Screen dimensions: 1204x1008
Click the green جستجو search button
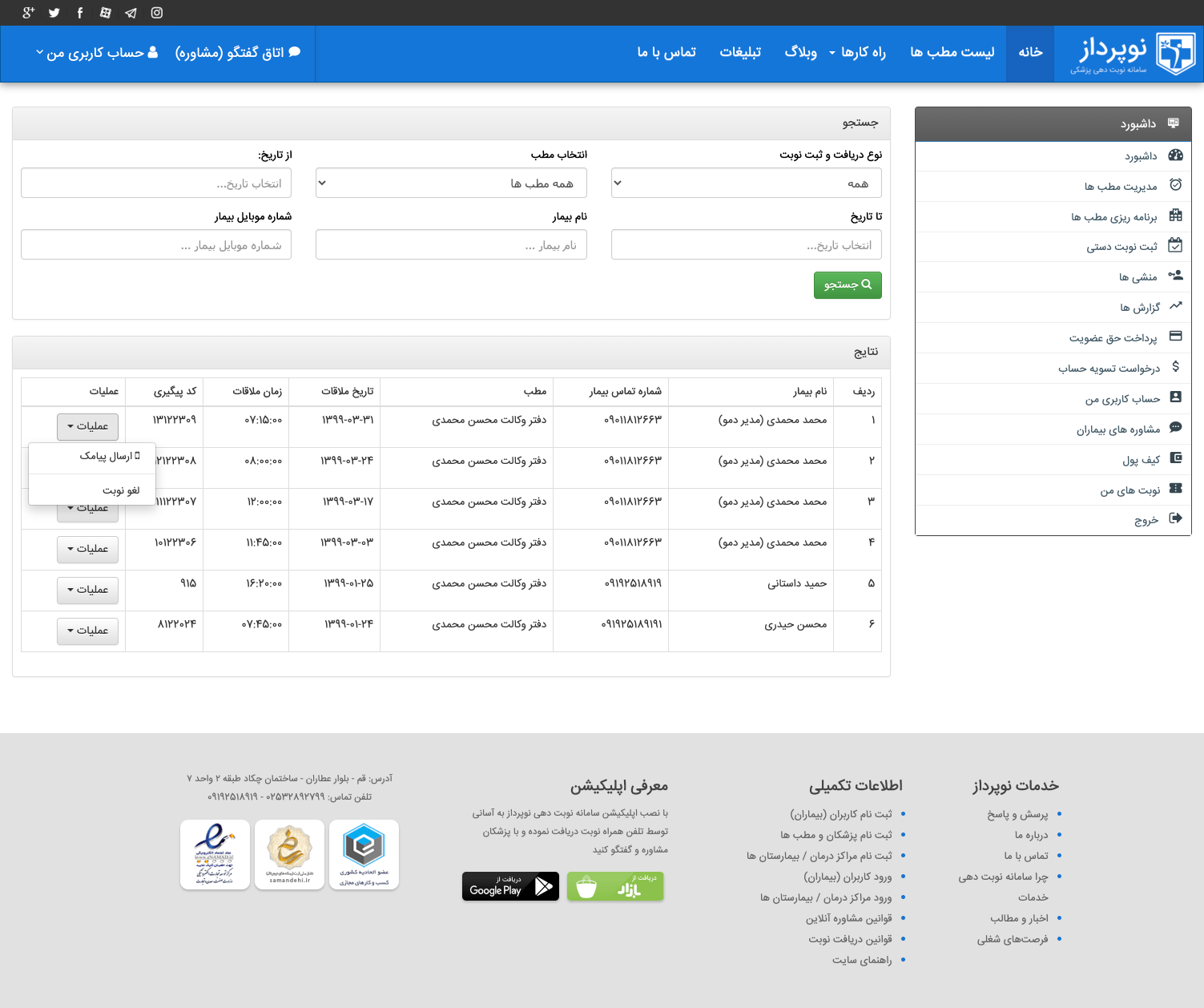tap(848, 285)
